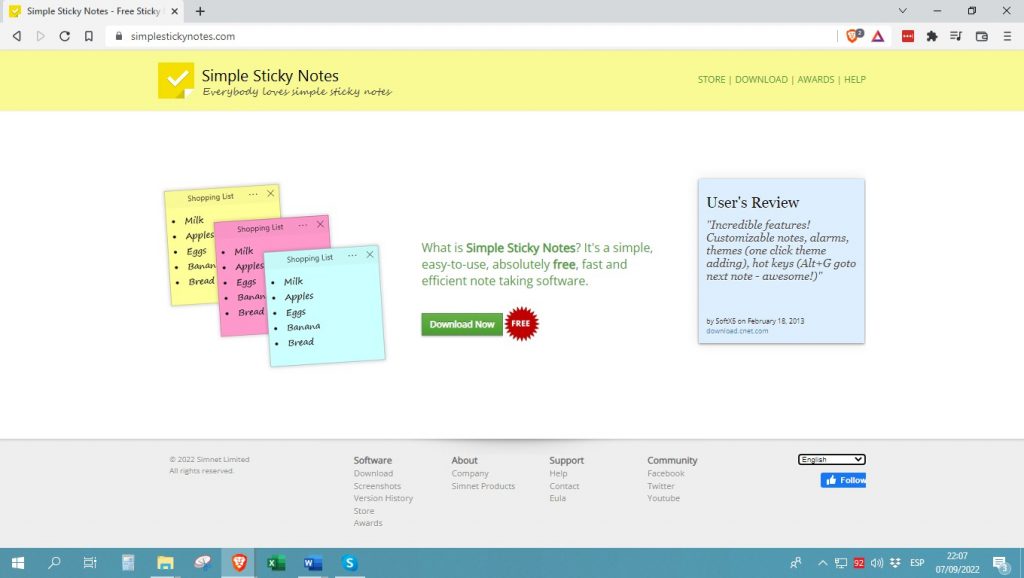Open Brave Rewards triangle icon
The image size is (1024, 578).
(878, 36)
